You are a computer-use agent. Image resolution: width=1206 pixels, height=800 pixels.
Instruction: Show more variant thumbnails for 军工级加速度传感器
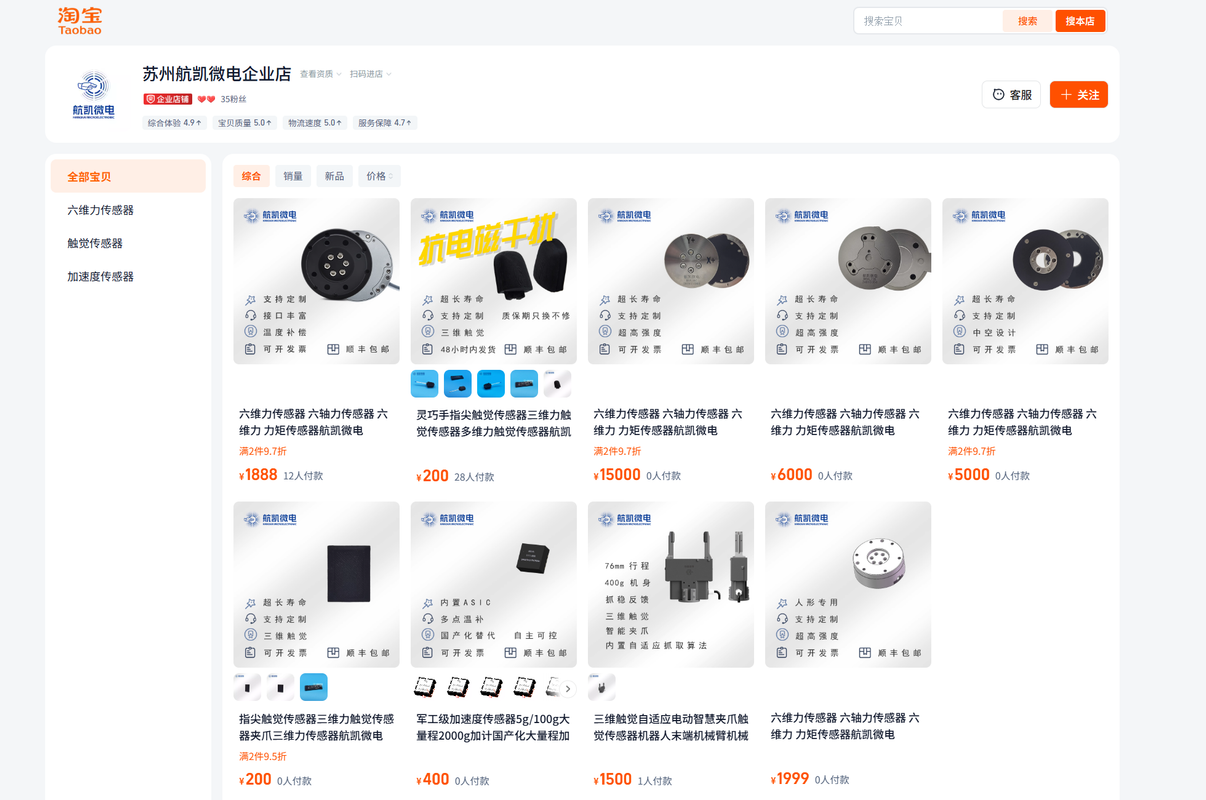pos(568,688)
